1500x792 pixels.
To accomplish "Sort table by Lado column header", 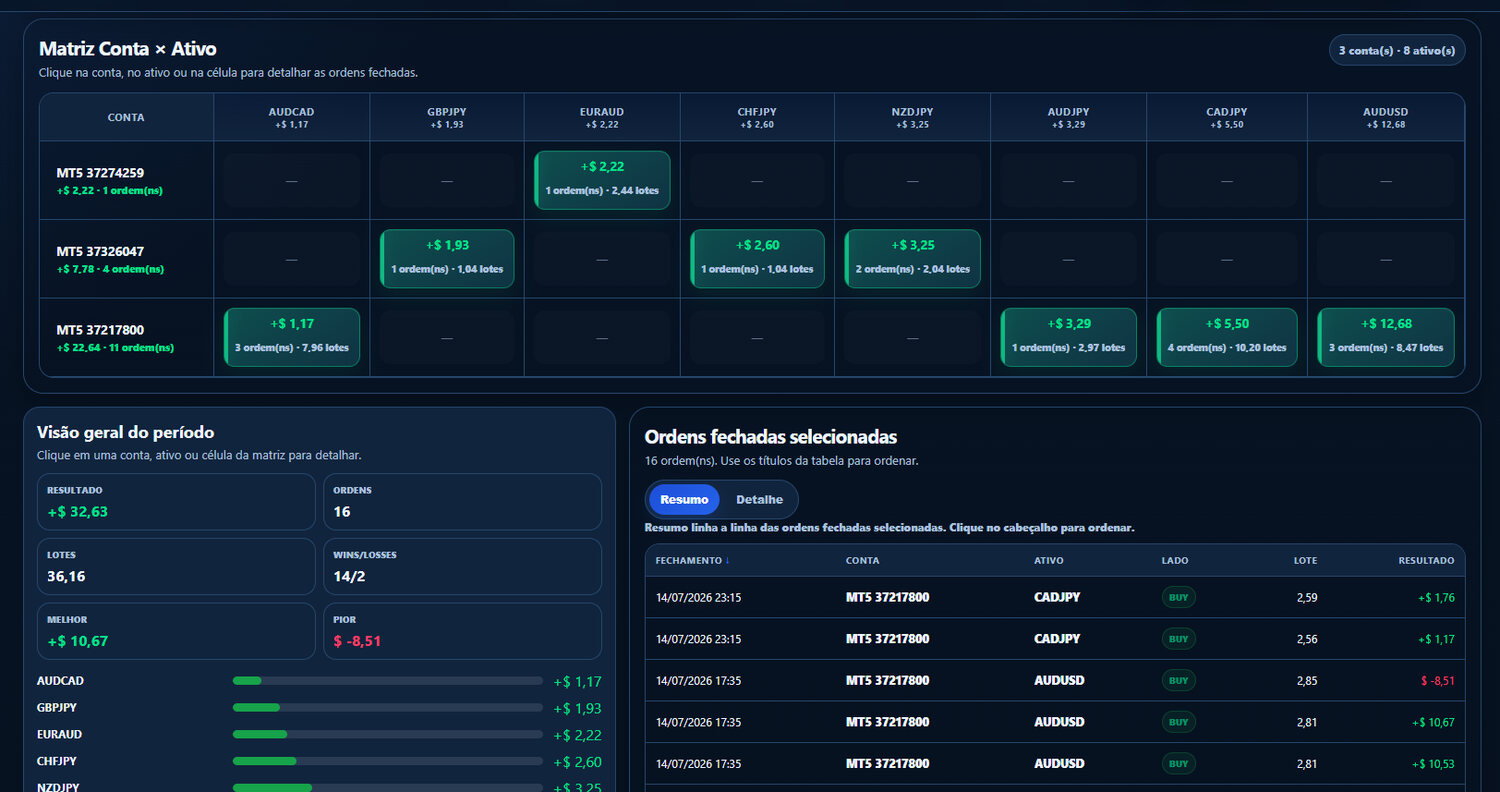I will [1175, 561].
